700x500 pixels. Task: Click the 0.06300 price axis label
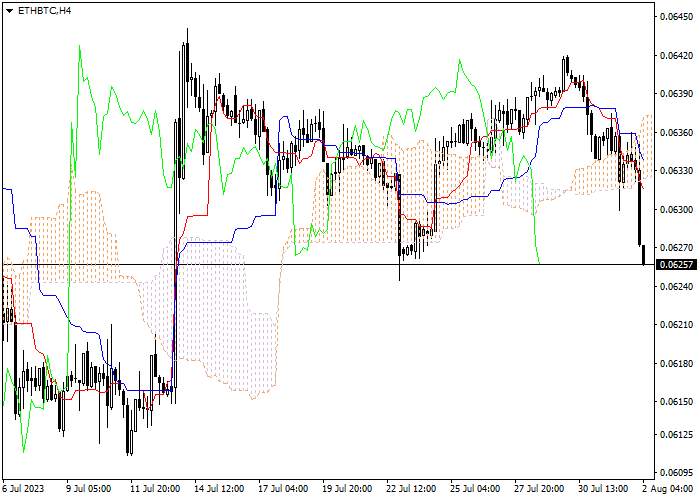click(677, 209)
